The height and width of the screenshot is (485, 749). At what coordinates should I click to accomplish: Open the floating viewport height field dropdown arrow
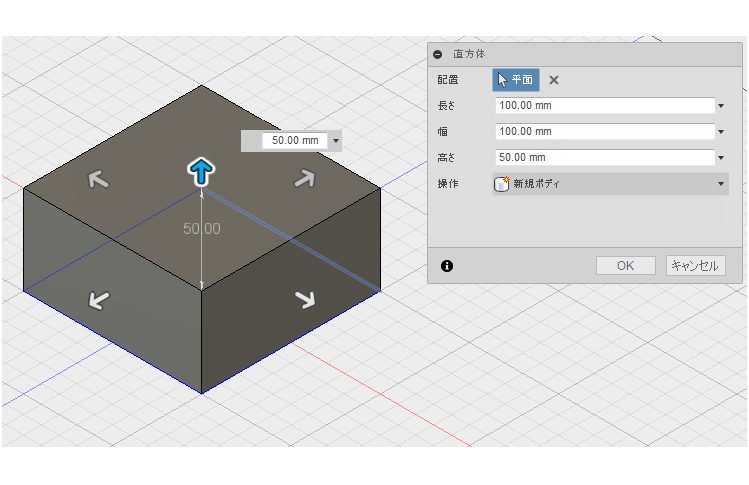(x=336, y=140)
